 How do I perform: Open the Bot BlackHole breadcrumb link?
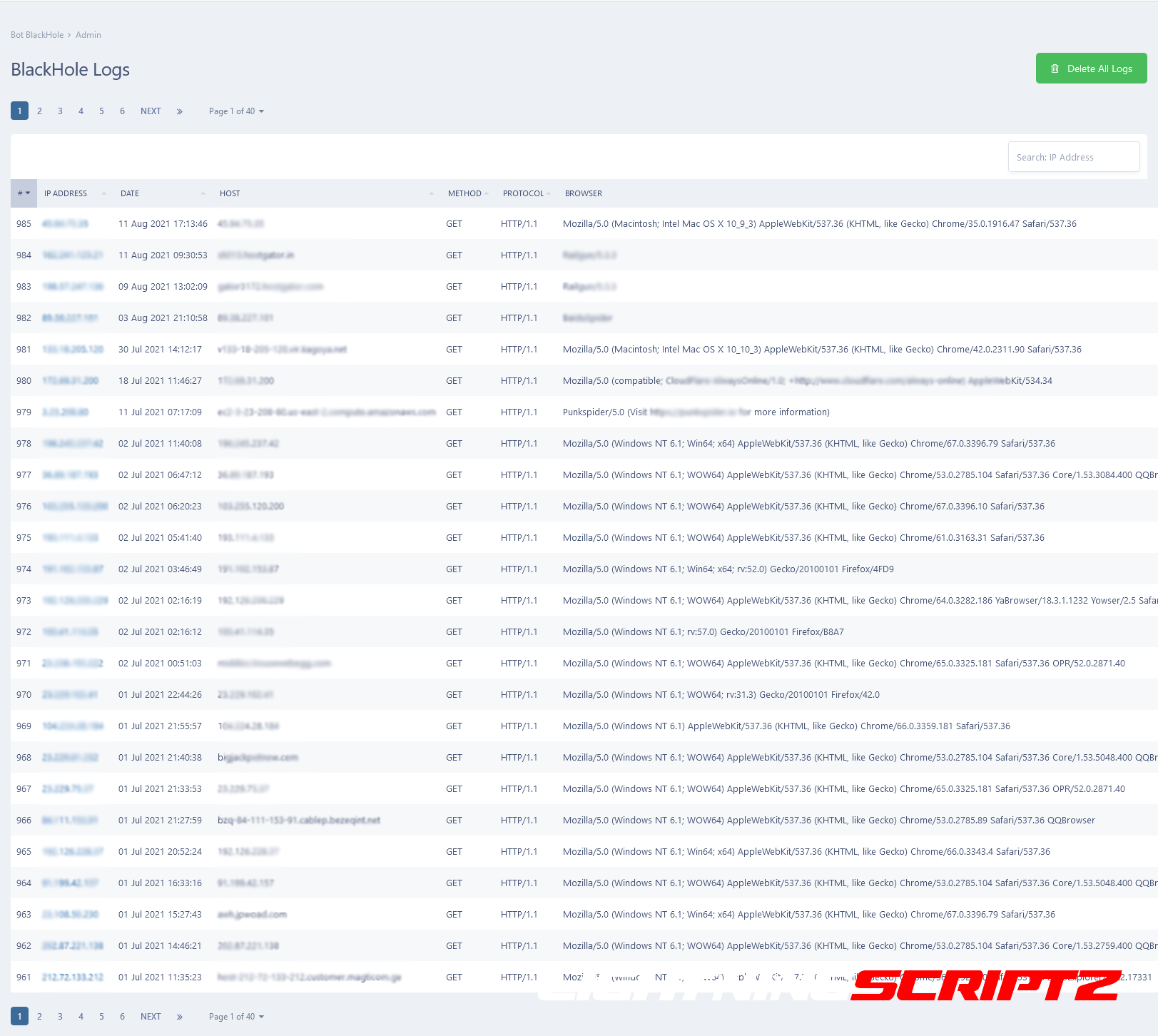click(x=37, y=35)
